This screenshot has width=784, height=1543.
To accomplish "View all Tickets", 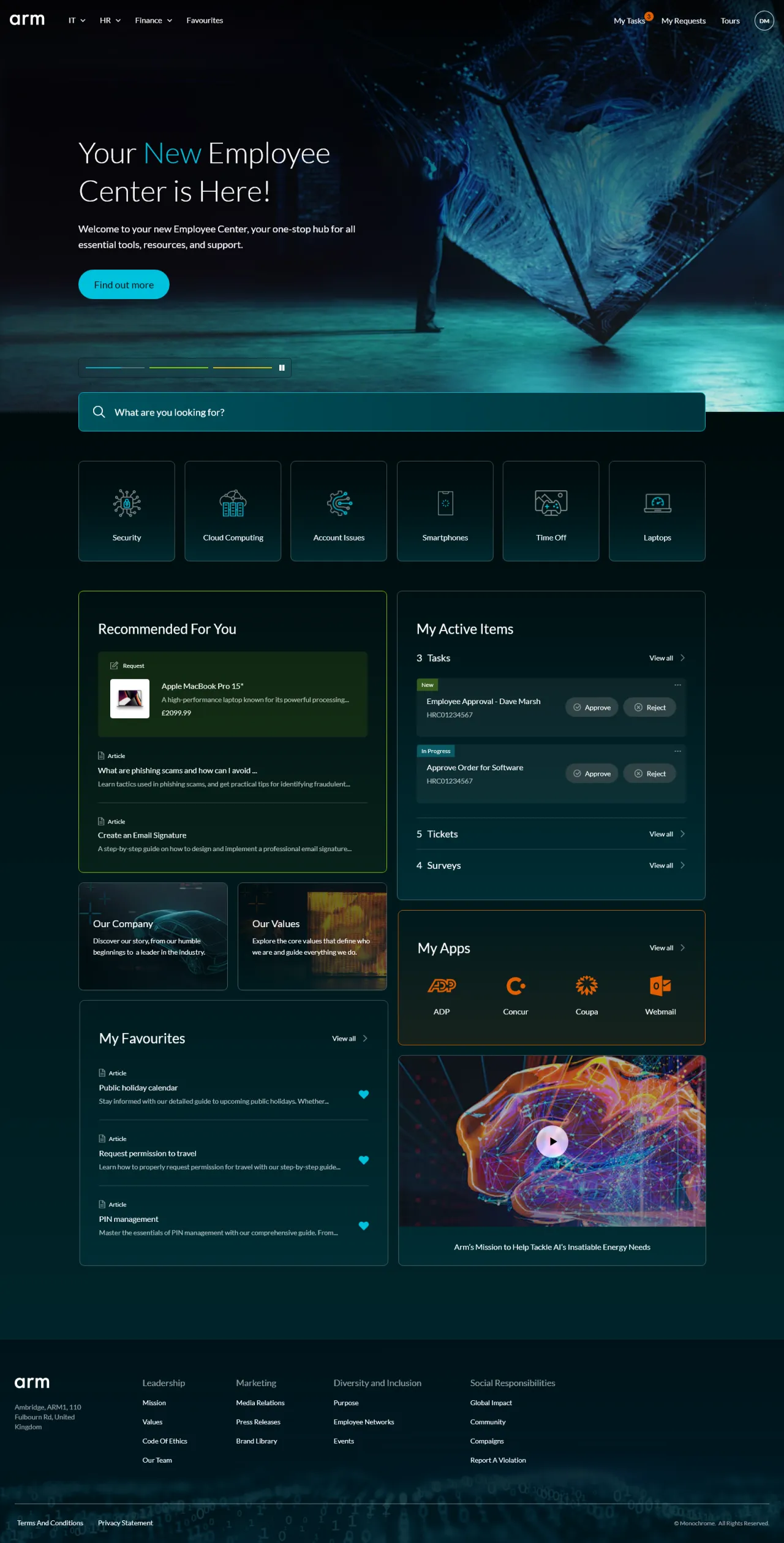I will click(667, 834).
